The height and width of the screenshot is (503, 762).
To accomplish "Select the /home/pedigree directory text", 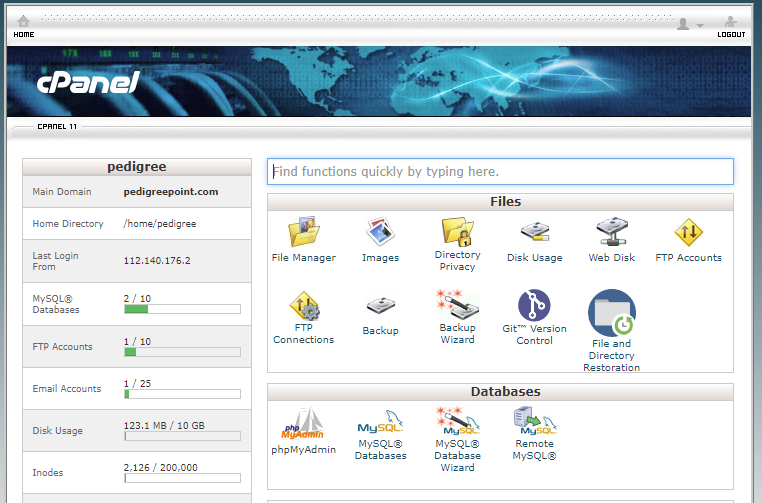I will point(160,224).
